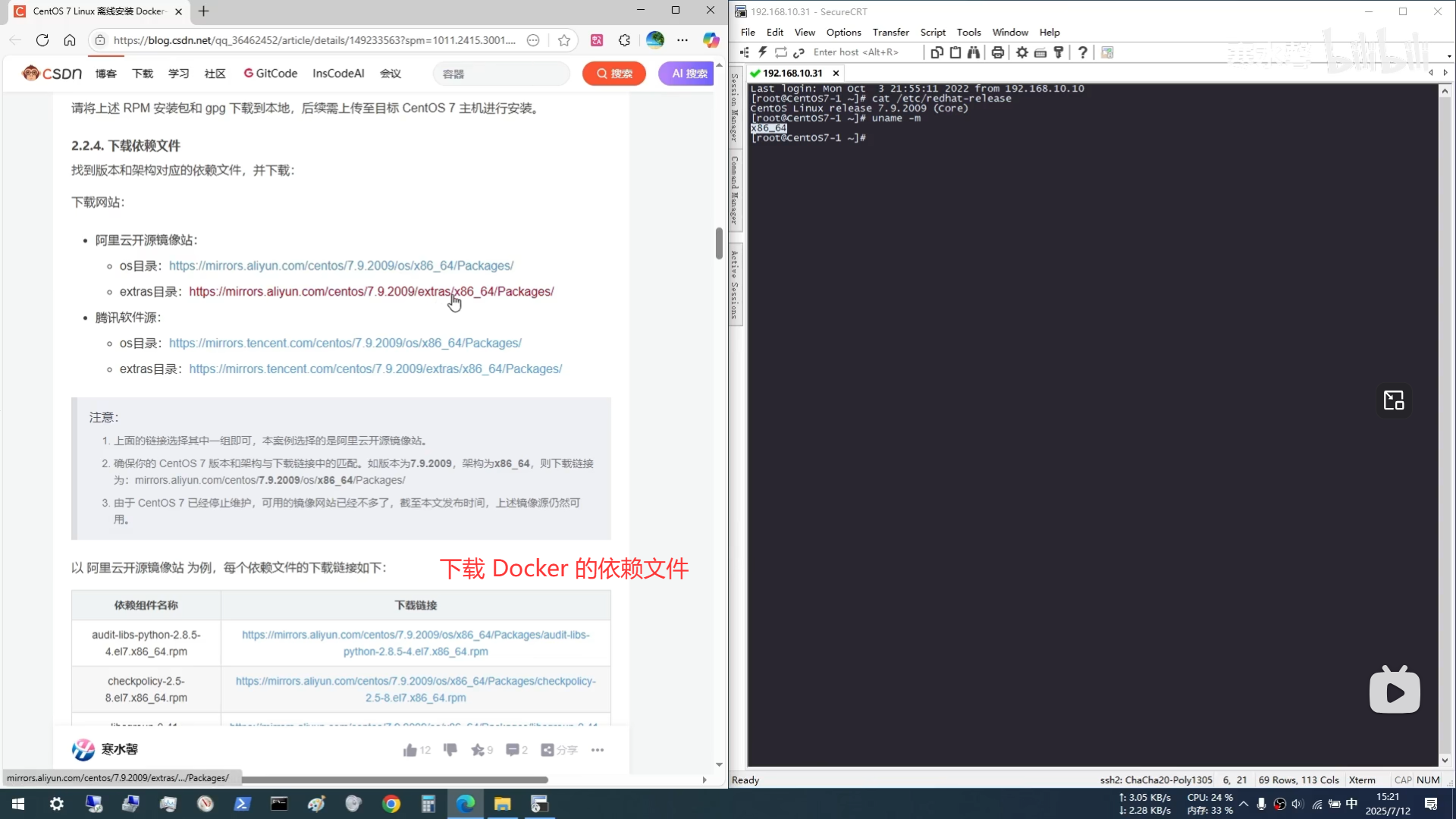Image resolution: width=1456 pixels, height=819 pixels.
Task: Toggle the thumbs-up like on the article
Action: (x=410, y=750)
